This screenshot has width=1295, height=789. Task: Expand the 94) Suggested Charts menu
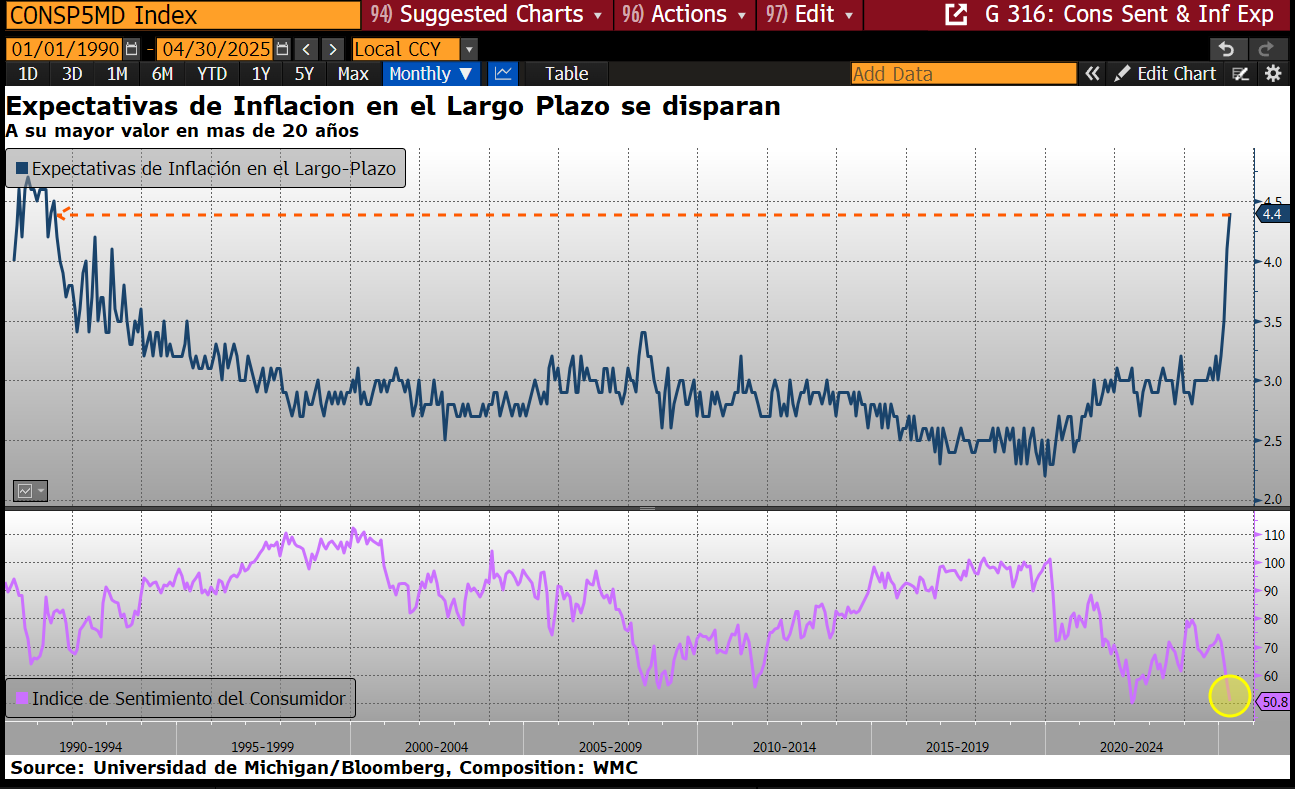(x=486, y=14)
